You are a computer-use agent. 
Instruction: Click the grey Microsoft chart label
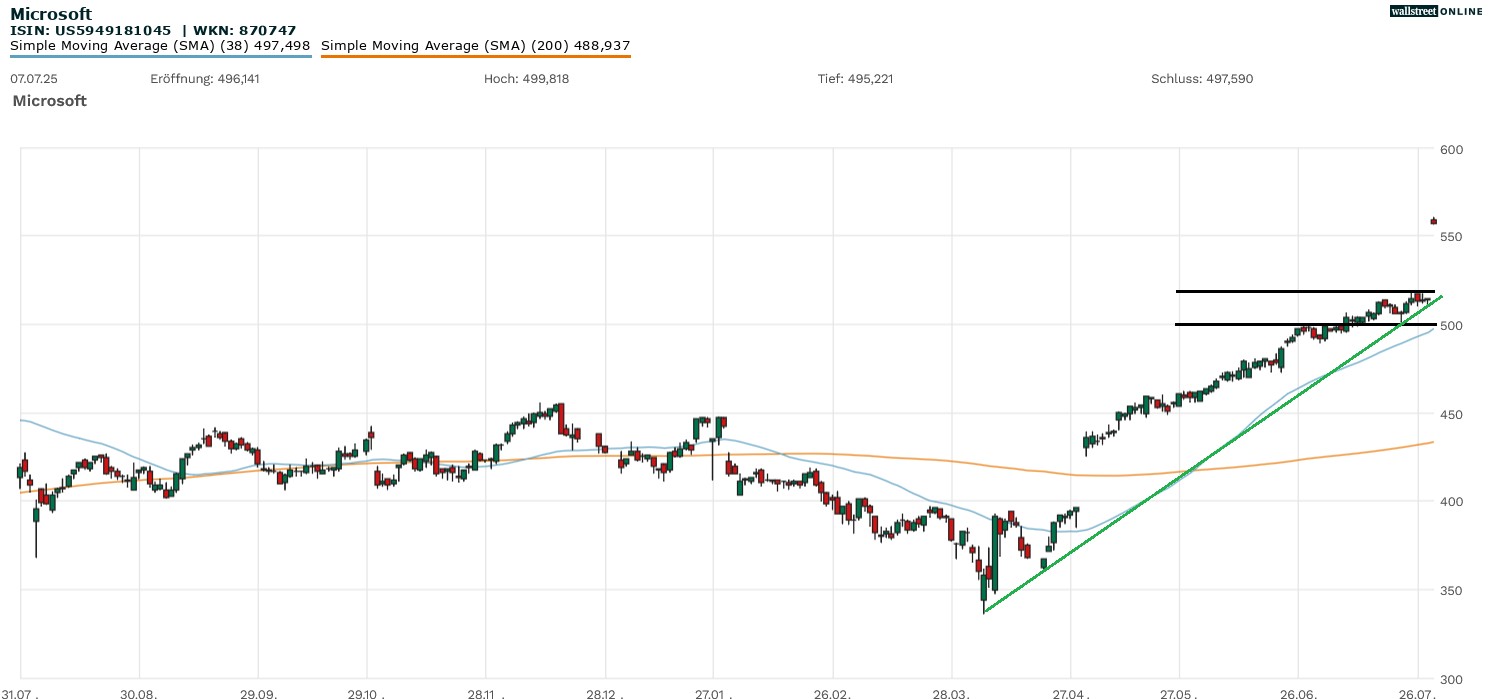point(50,101)
